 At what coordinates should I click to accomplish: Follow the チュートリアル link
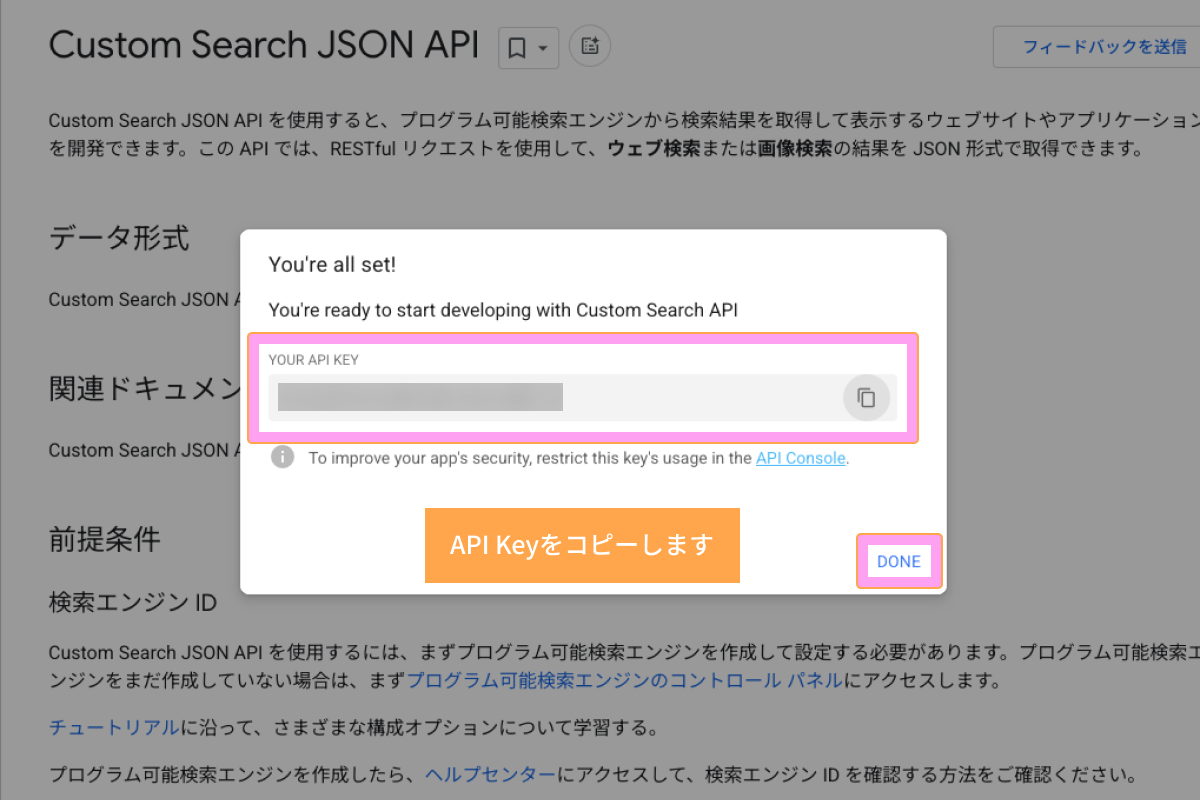(x=114, y=727)
